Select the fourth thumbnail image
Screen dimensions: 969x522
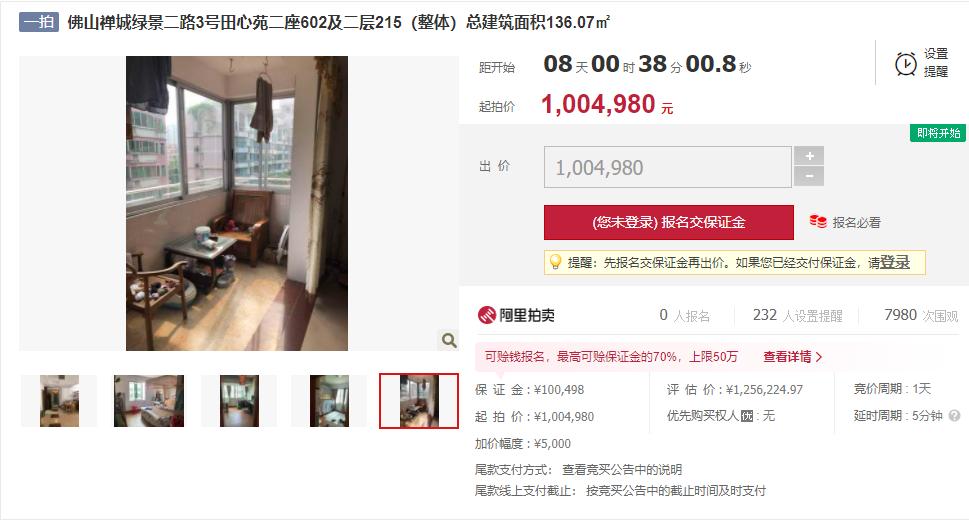(x=329, y=401)
